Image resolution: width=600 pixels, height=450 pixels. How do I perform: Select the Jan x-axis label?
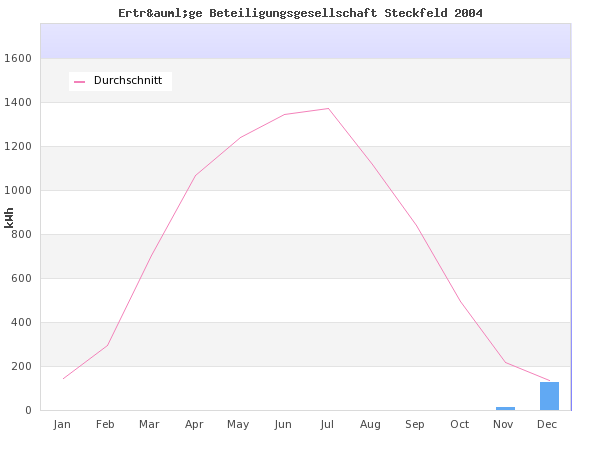62,424
